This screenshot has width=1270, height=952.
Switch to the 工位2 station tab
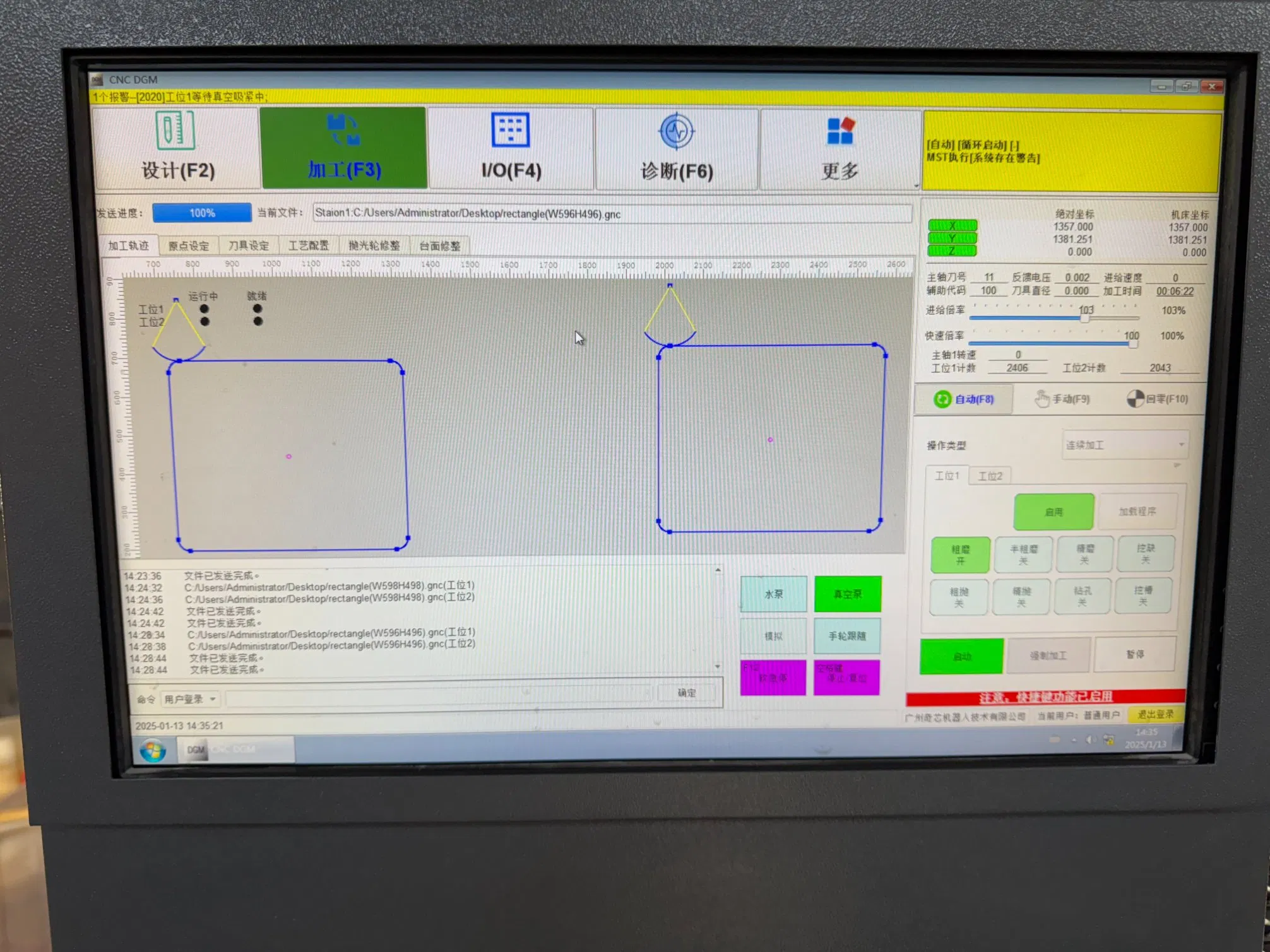point(990,476)
